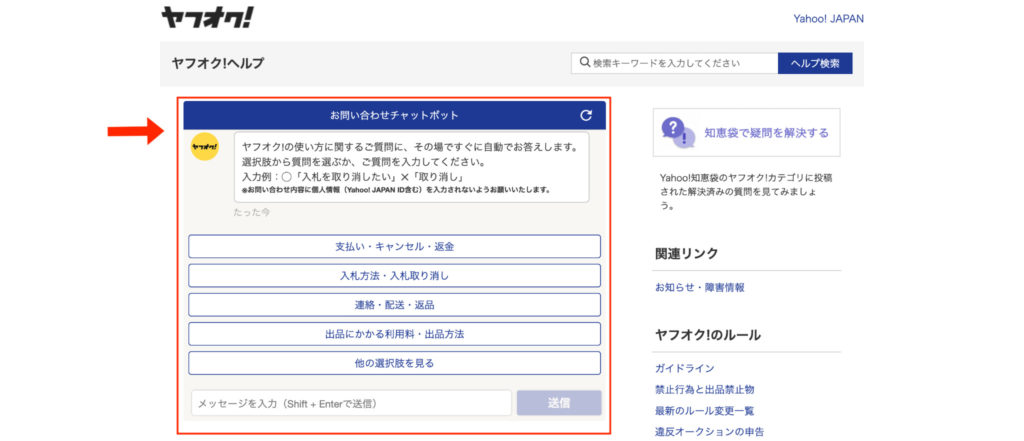Focus the メッセージを入力 text field
This screenshot has width=1024, height=441.
point(351,403)
